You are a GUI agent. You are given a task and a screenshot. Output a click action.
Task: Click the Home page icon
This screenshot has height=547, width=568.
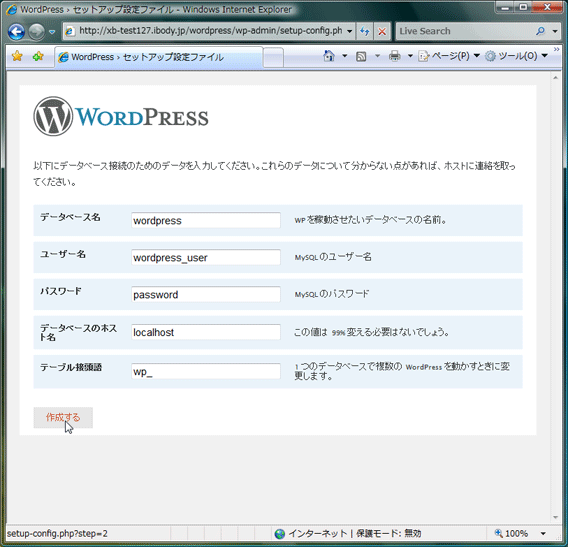329,56
